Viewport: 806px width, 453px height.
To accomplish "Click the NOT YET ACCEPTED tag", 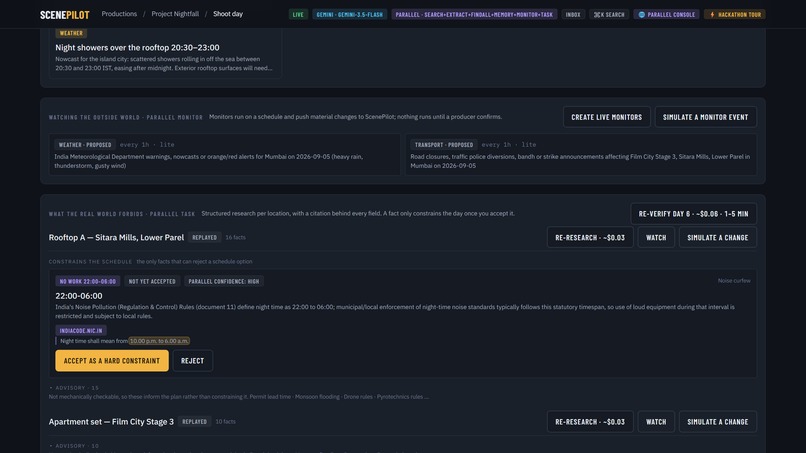I will click(152, 281).
